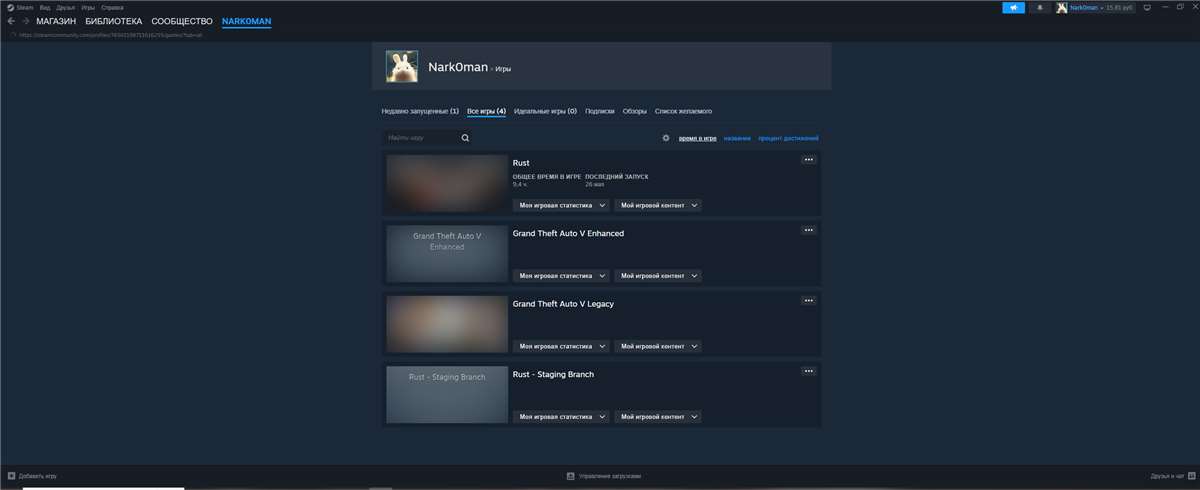This screenshot has height=490, width=1200.
Task: Click GTA V Enhanced thumbnail image
Action: [x=447, y=253]
